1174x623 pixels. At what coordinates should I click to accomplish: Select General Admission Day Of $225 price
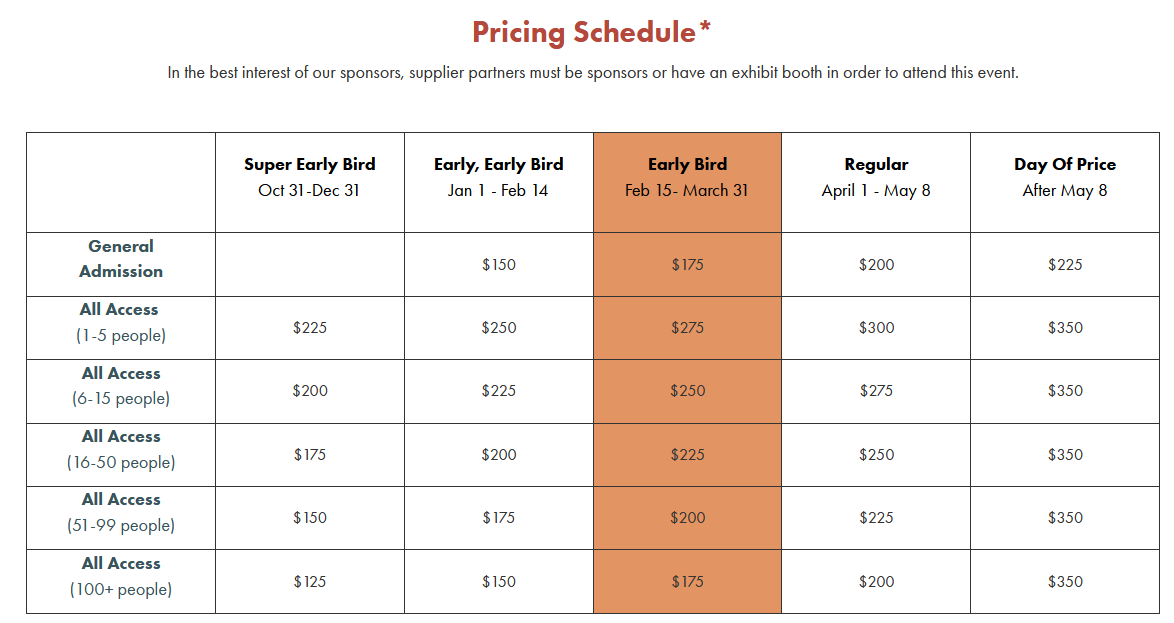click(1065, 265)
